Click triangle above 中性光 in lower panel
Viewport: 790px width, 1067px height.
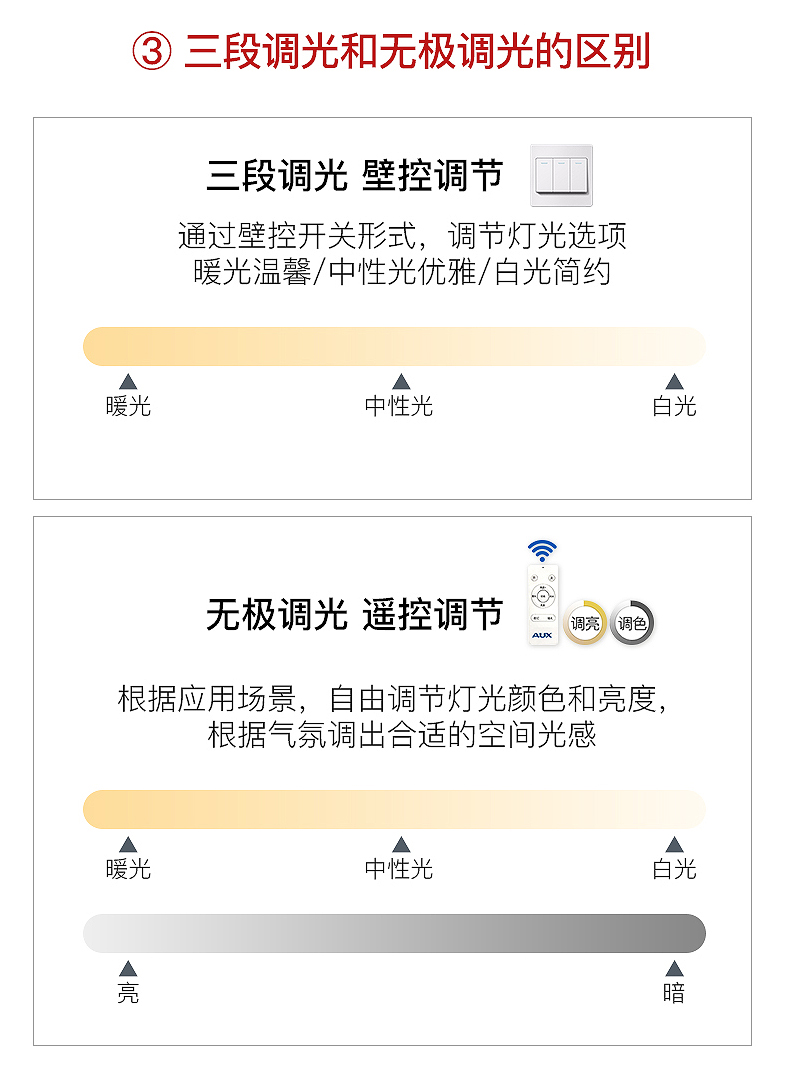[x=401, y=845]
